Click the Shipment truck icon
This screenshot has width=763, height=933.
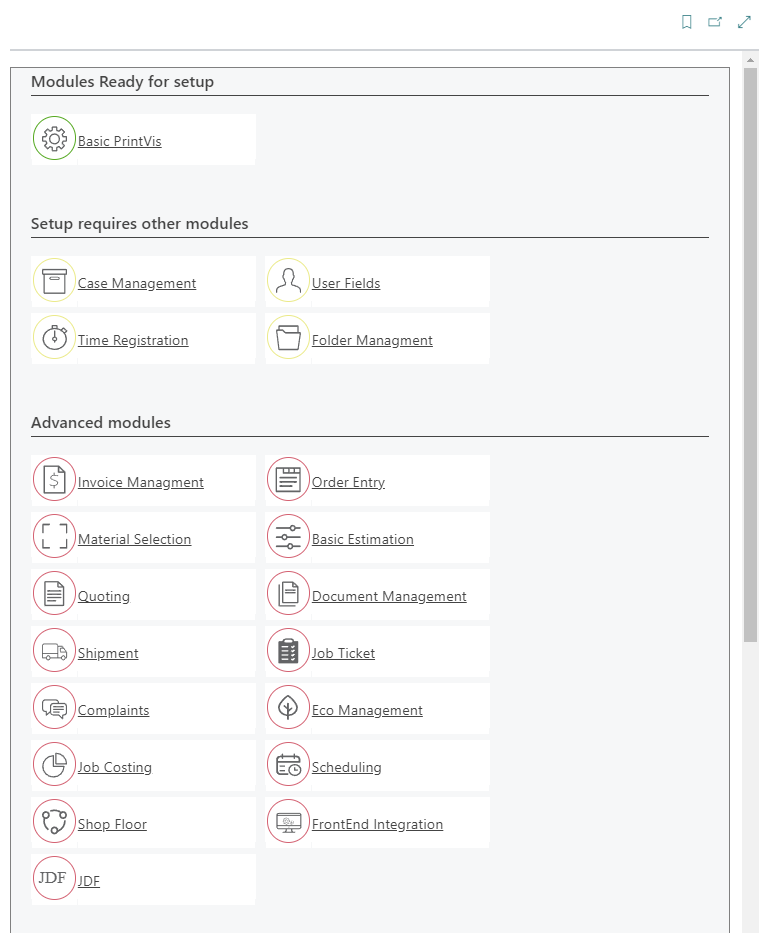54,650
